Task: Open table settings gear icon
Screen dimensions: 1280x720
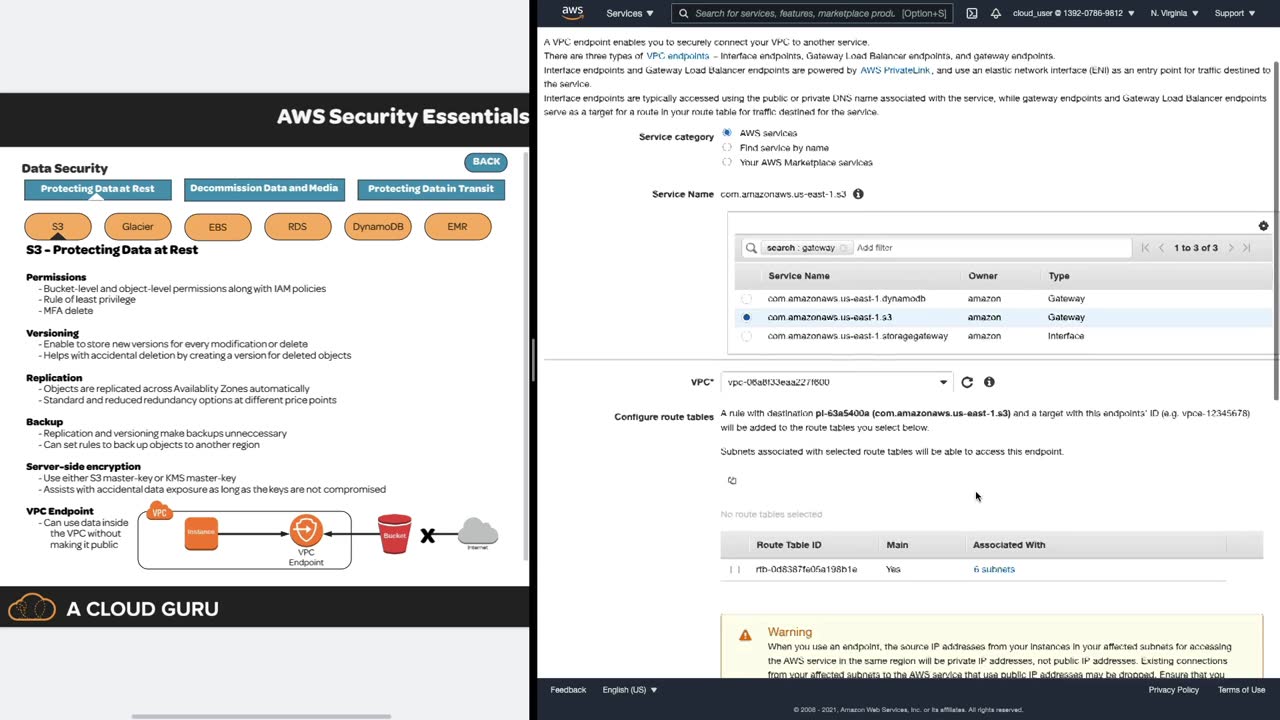Action: tap(1263, 226)
